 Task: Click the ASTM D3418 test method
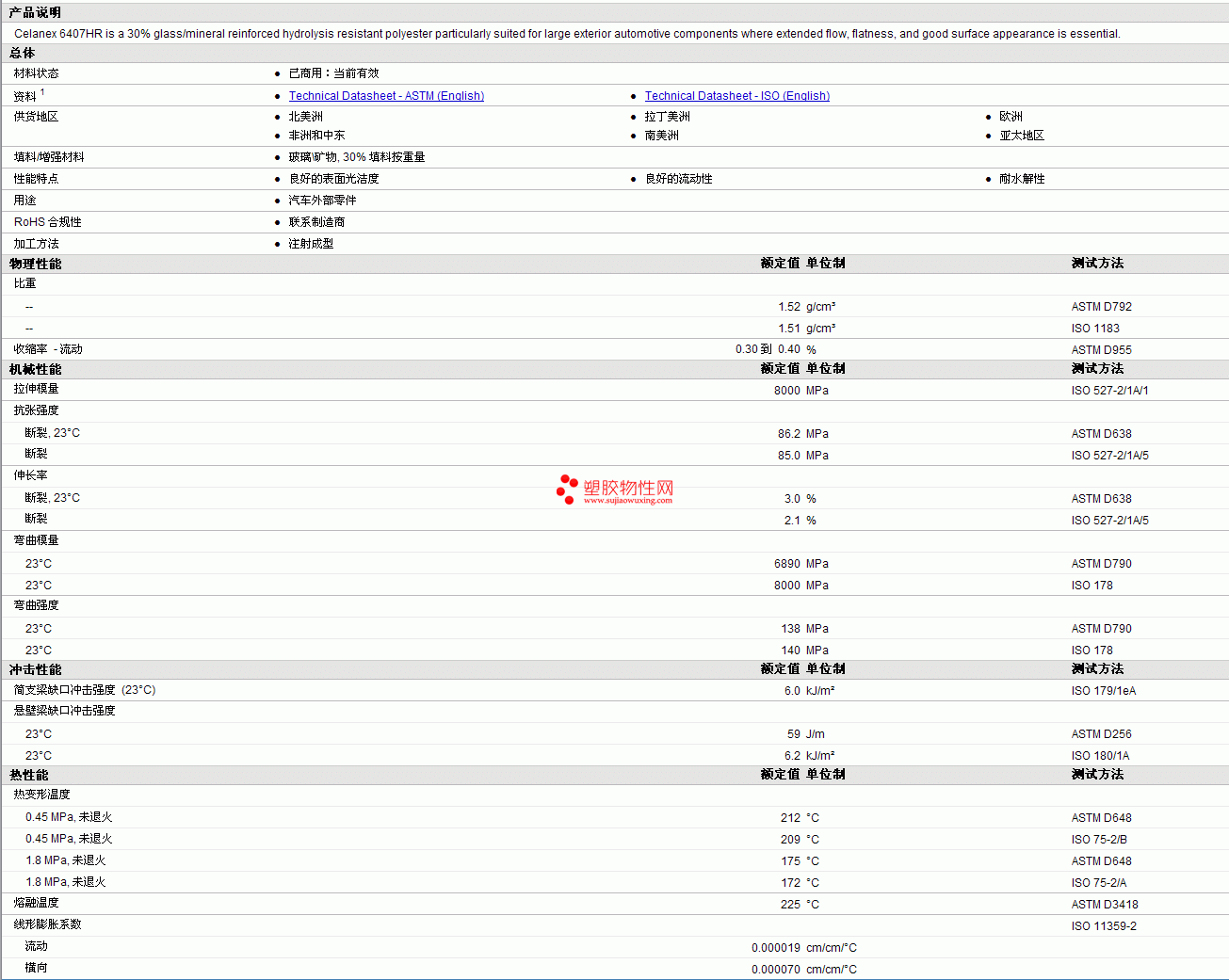pyautogui.click(x=1105, y=905)
